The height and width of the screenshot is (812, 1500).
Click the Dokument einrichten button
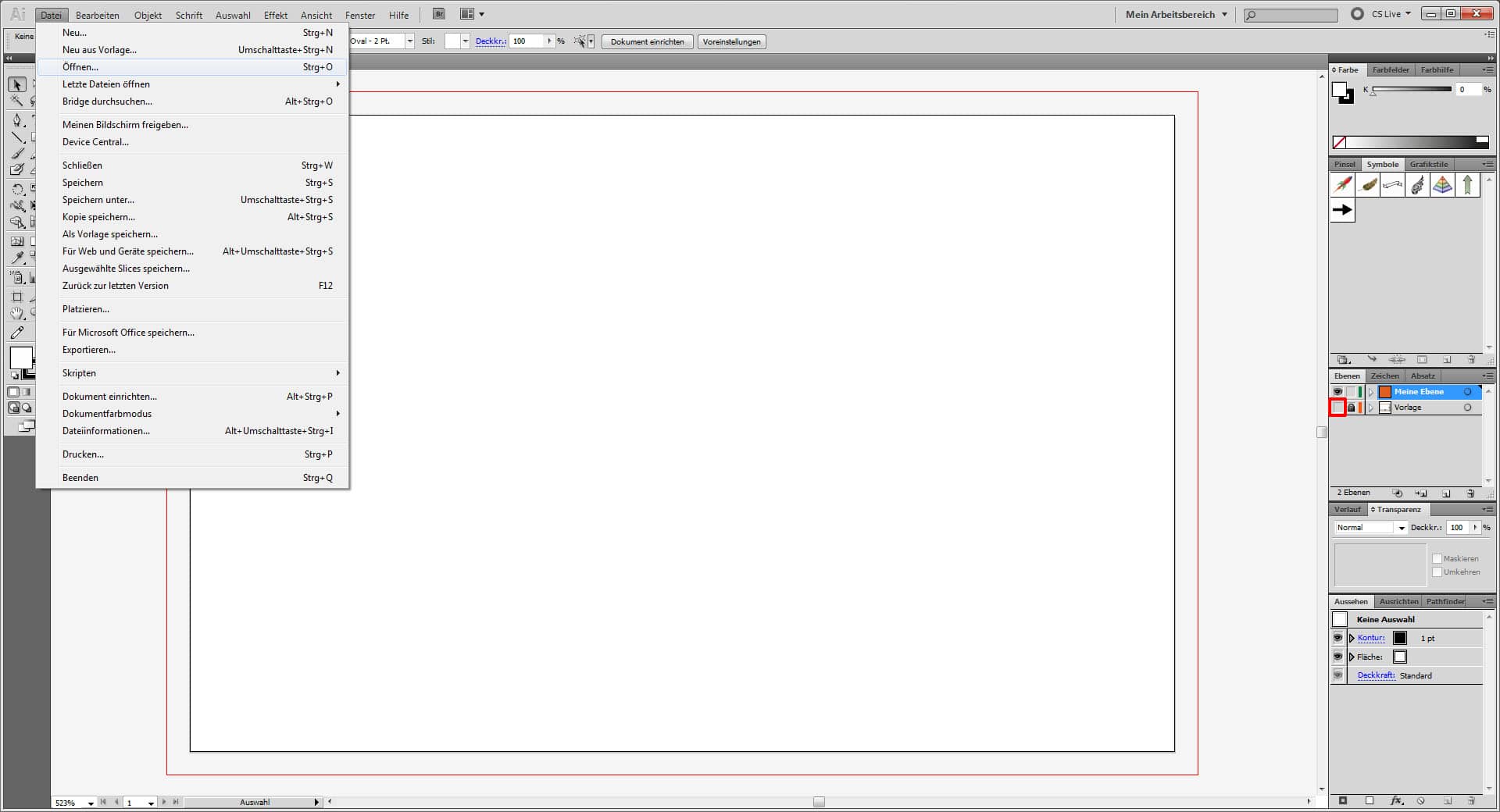pos(647,41)
